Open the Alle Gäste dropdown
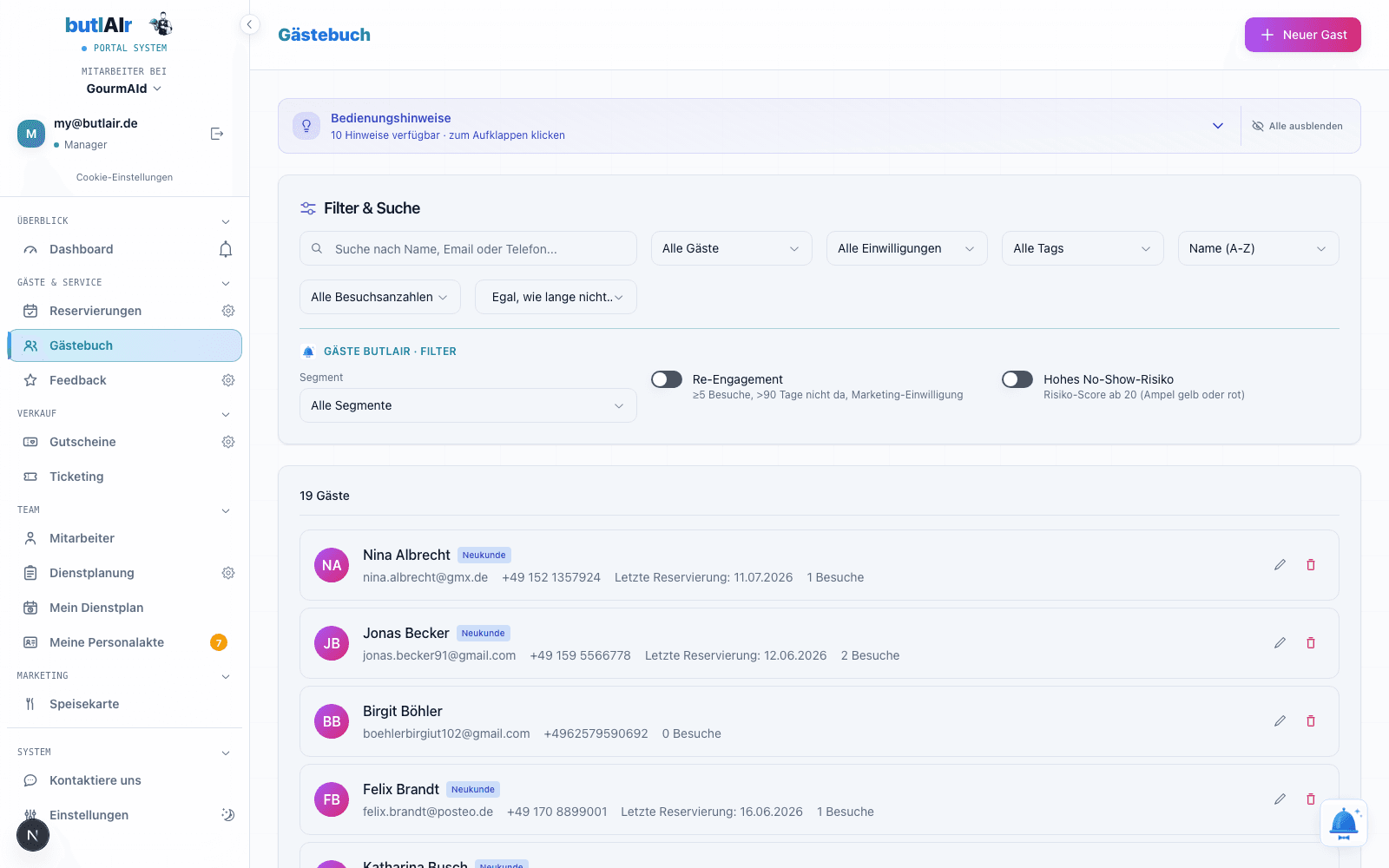This screenshot has width=1389, height=868. click(732, 248)
